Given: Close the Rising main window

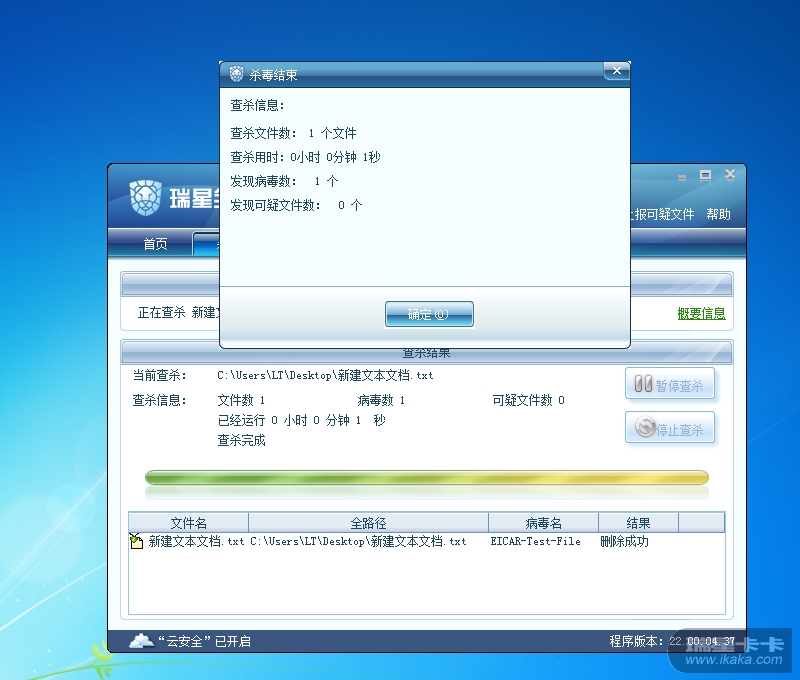Looking at the screenshot, I should tap(730, 175).
